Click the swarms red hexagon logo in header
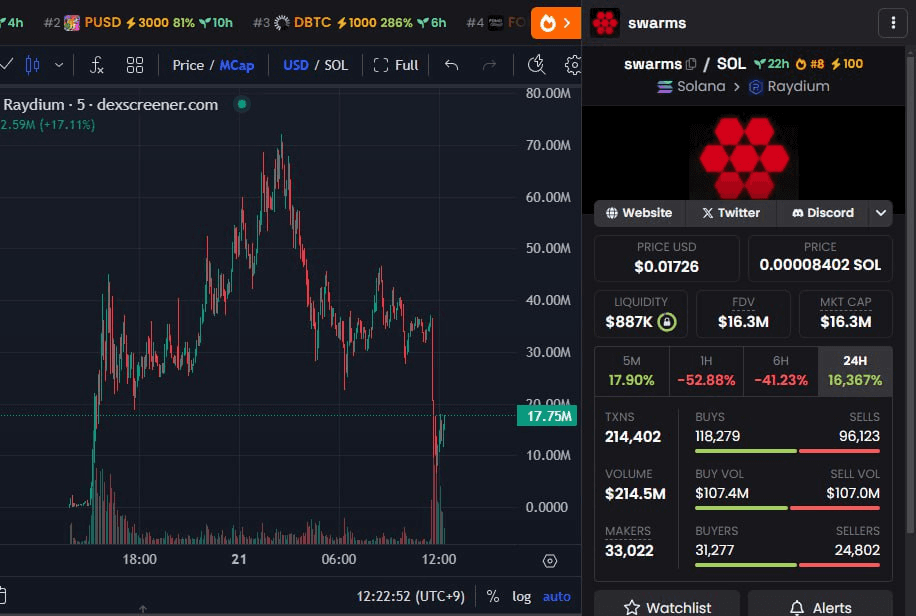The width and height of the screenshot is (916, 616). [x=605, y=23]
